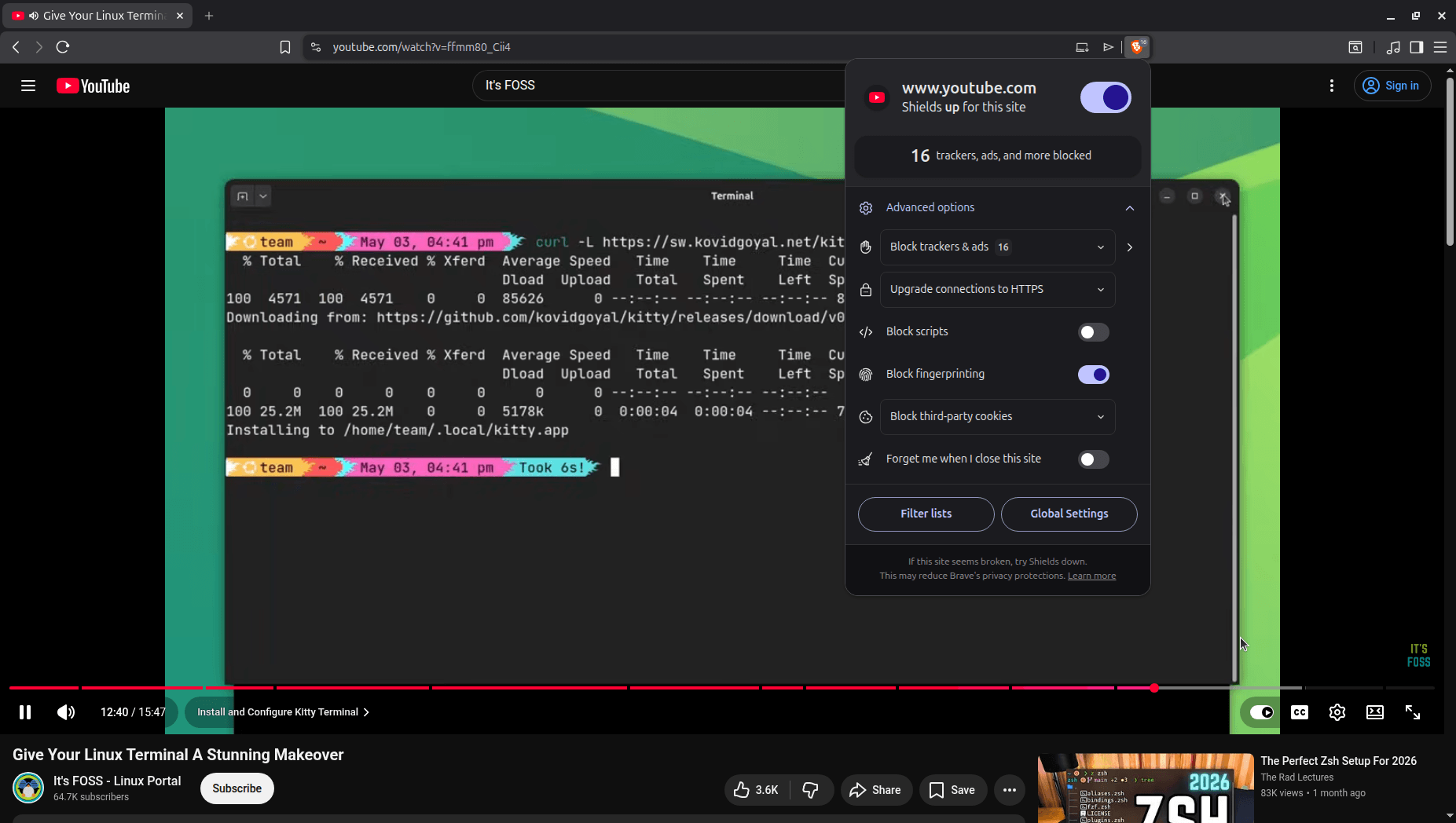Open terminal tab dropdown arrow in video

pyautogui.click(x=263, y=196)
